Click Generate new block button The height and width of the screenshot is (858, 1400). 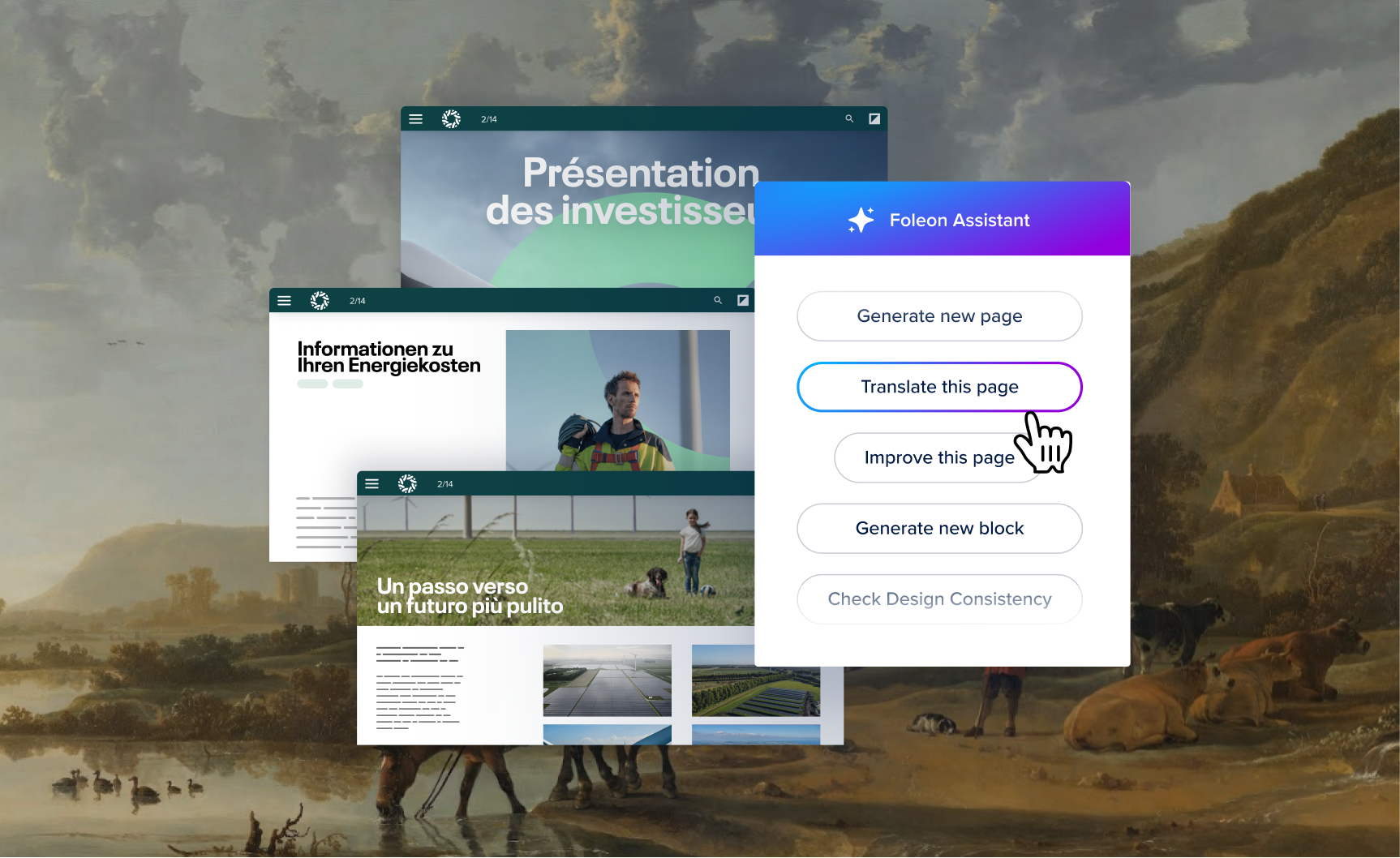[x=939, y=529]
